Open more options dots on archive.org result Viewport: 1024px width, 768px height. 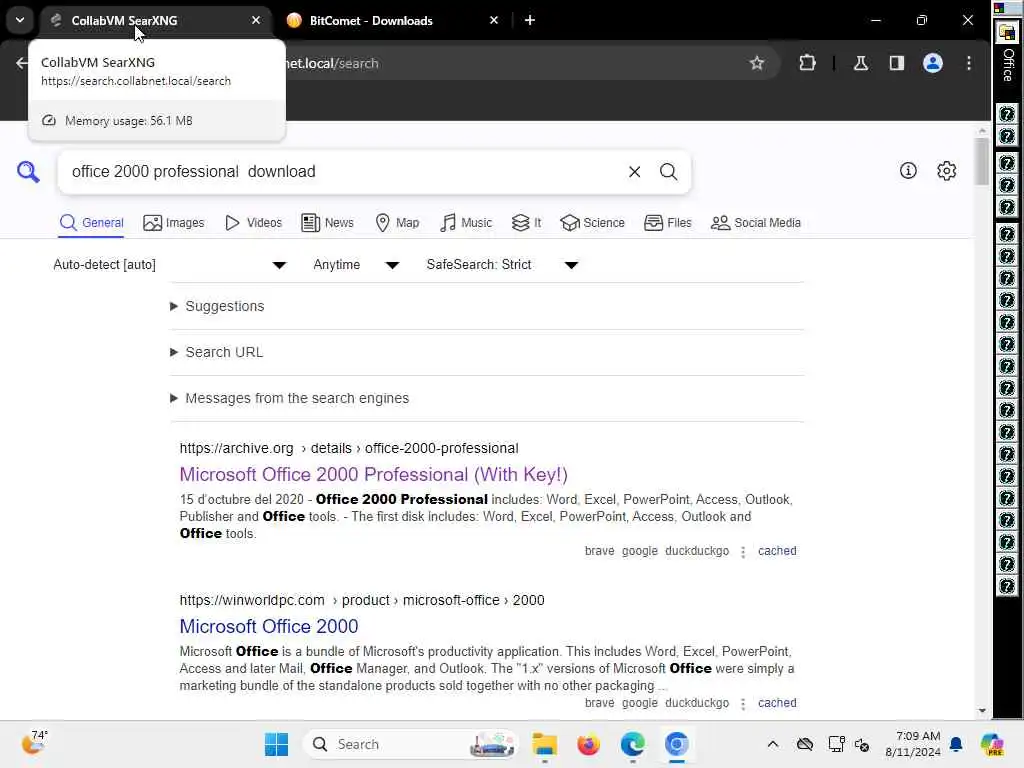point(743,552)
